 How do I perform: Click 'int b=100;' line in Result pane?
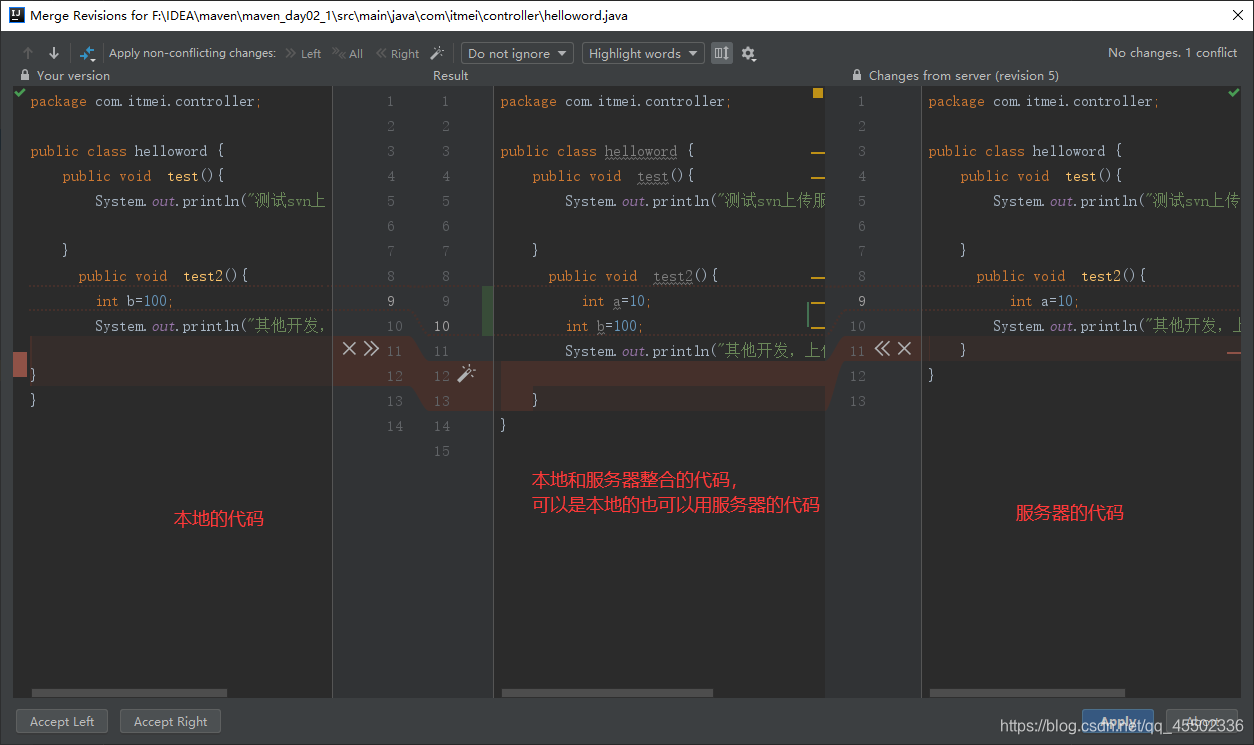click(604, 326)
